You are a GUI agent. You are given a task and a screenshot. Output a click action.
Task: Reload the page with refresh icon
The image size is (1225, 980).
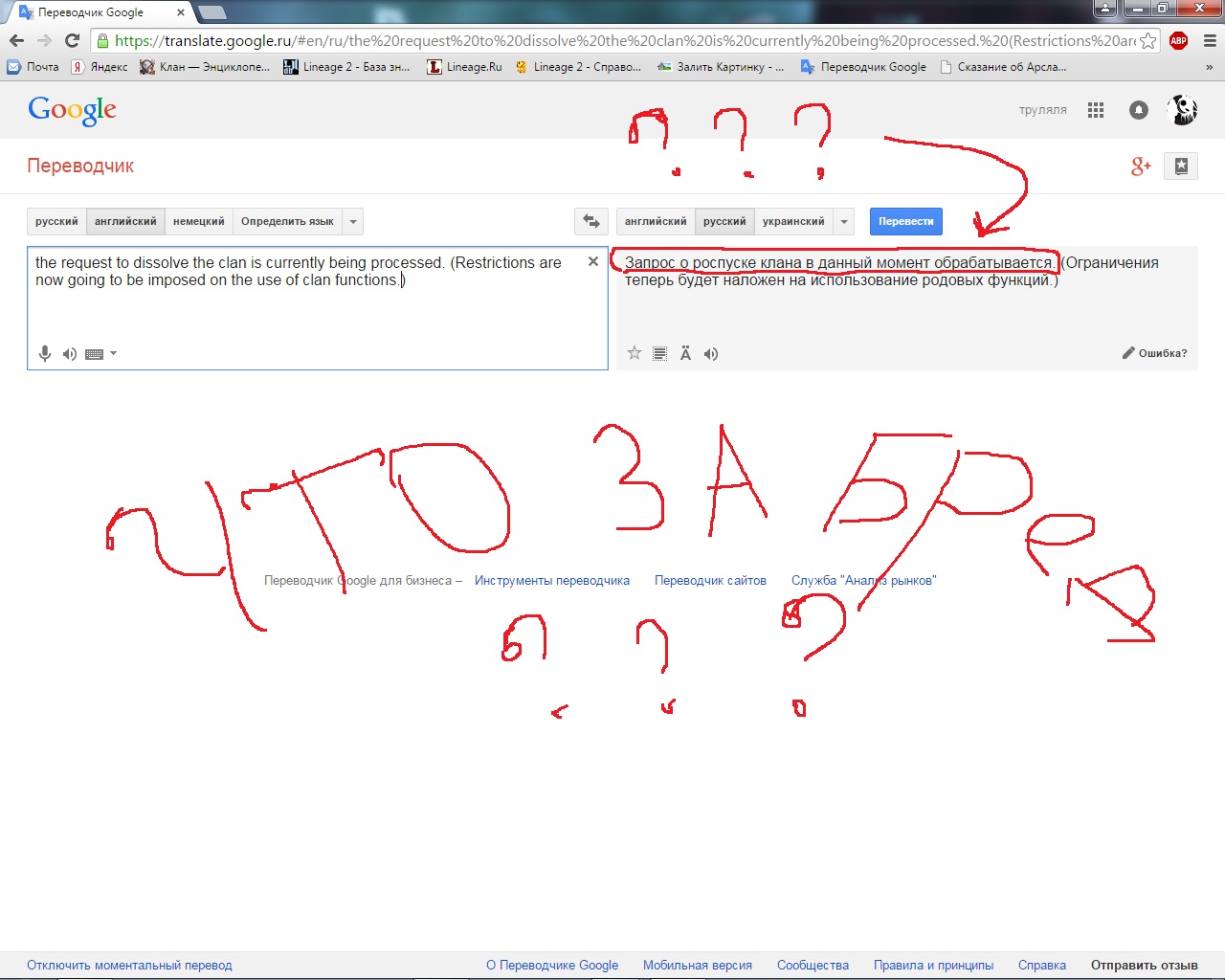coord(72,40)
